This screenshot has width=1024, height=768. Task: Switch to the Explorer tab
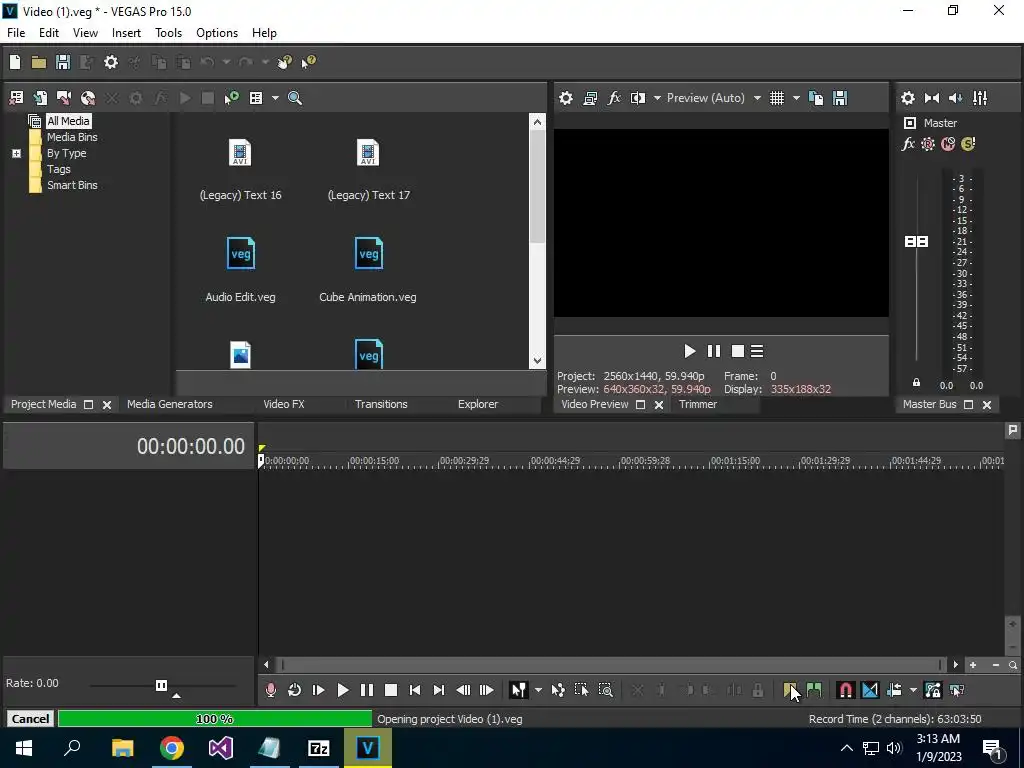[x=477, y=404]
